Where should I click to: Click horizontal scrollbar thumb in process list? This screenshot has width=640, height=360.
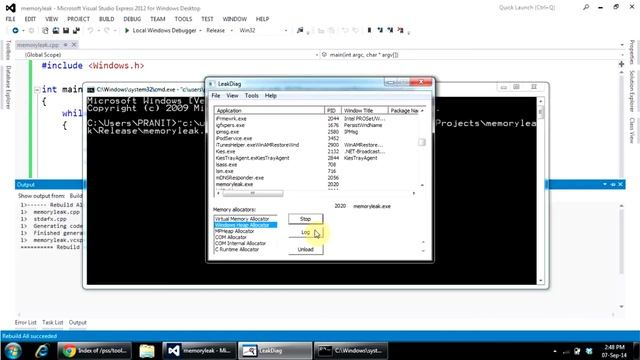(x=253, y=193)
